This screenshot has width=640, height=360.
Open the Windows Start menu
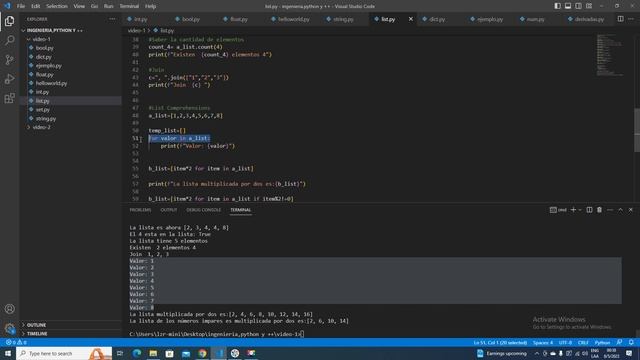8,353
